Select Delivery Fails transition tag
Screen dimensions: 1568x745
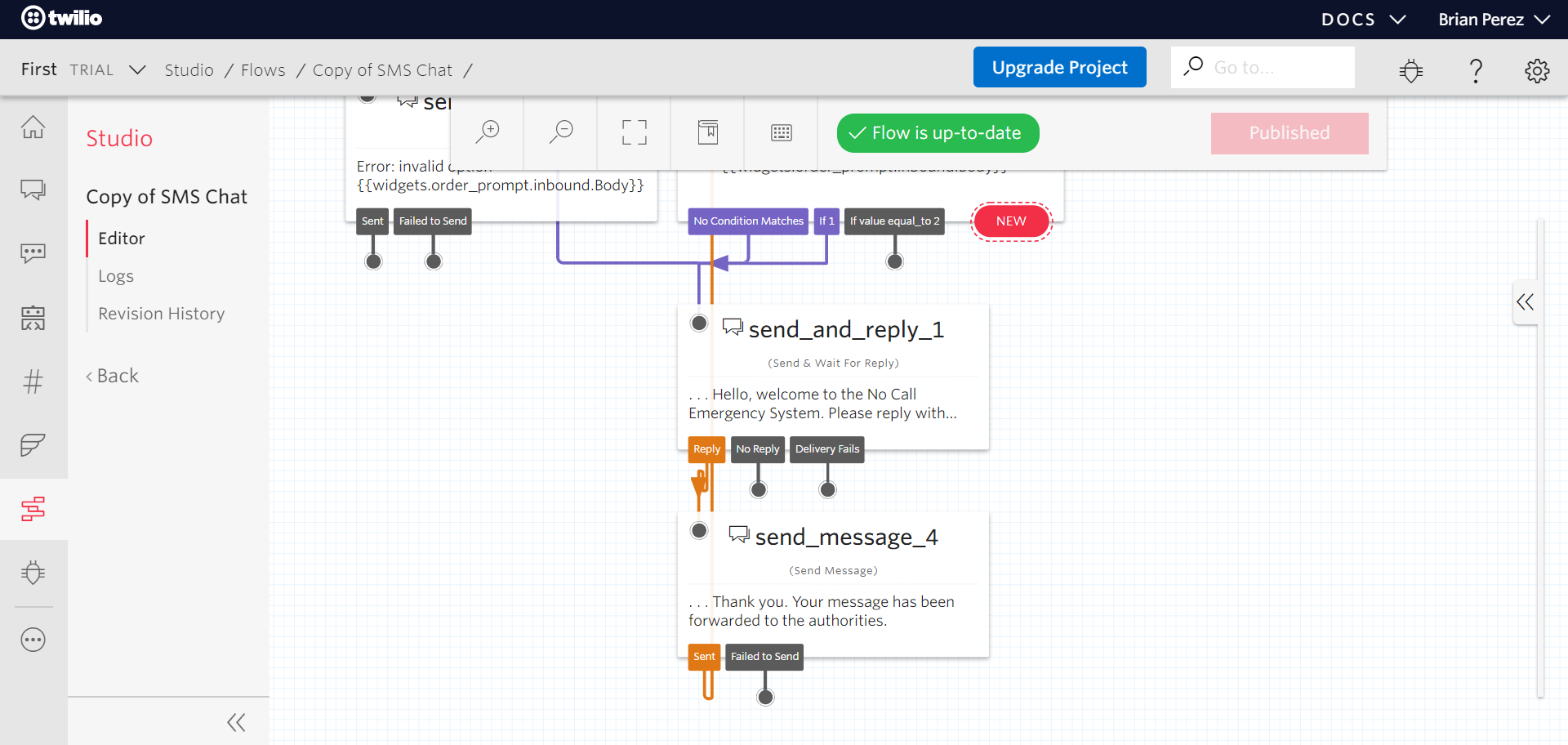click(x=827, y=449)
